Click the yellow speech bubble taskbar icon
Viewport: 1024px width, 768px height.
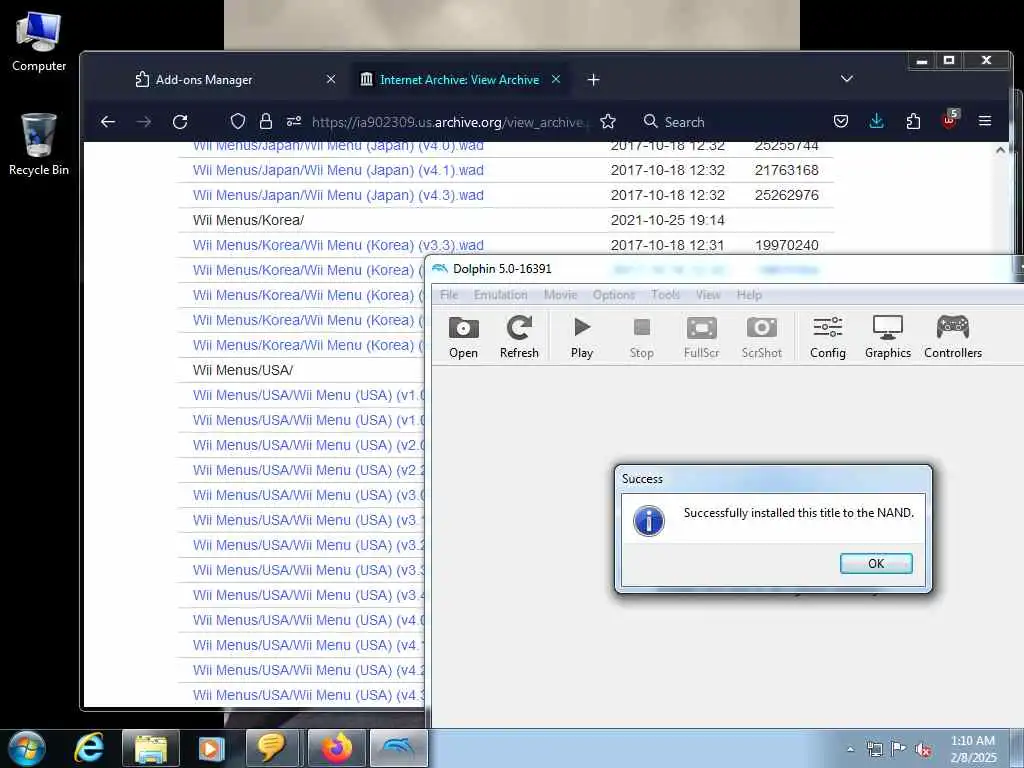tap(272, 748)
